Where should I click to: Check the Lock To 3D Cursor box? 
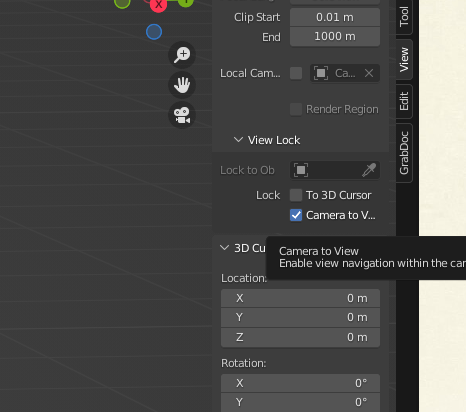pos(296,195)
